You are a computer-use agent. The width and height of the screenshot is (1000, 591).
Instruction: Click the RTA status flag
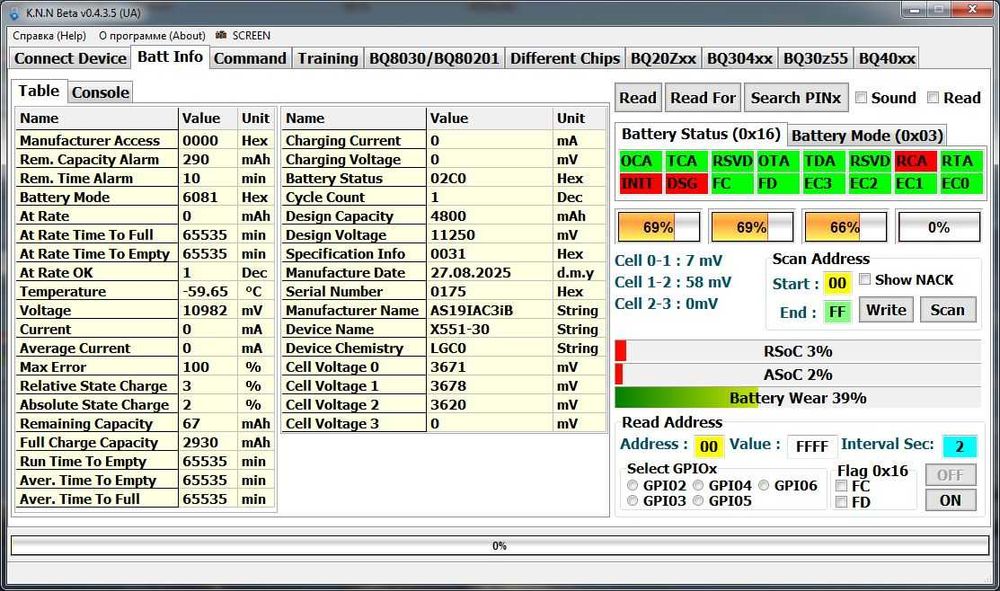pyautogui.click(x=961, y=161)
